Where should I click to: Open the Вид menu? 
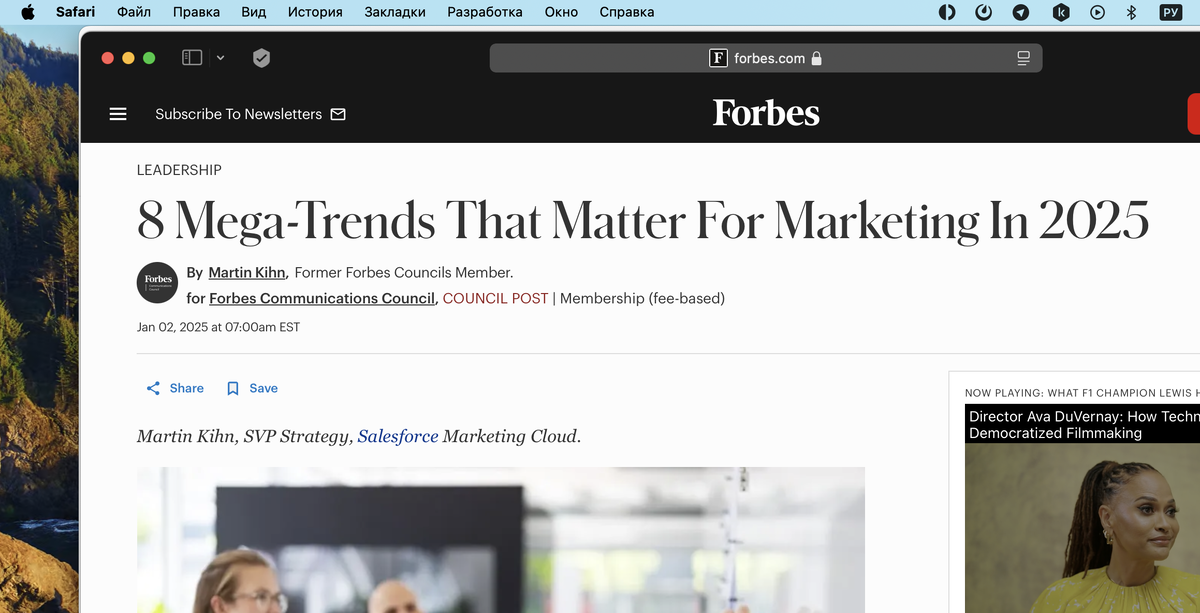[x=254, y=12]
